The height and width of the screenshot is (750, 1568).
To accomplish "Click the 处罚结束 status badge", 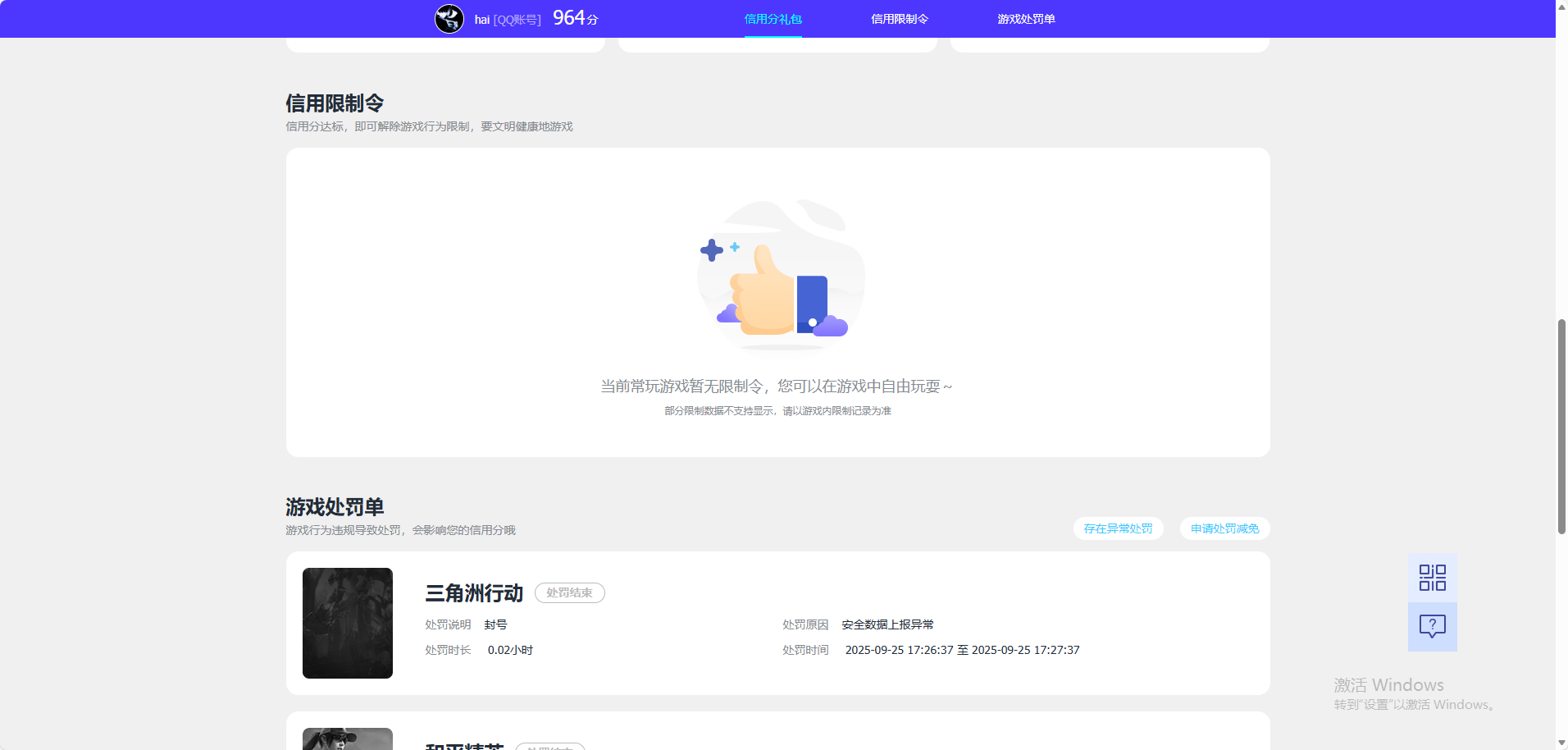I will pyautogui.click(x=569, y=592).
